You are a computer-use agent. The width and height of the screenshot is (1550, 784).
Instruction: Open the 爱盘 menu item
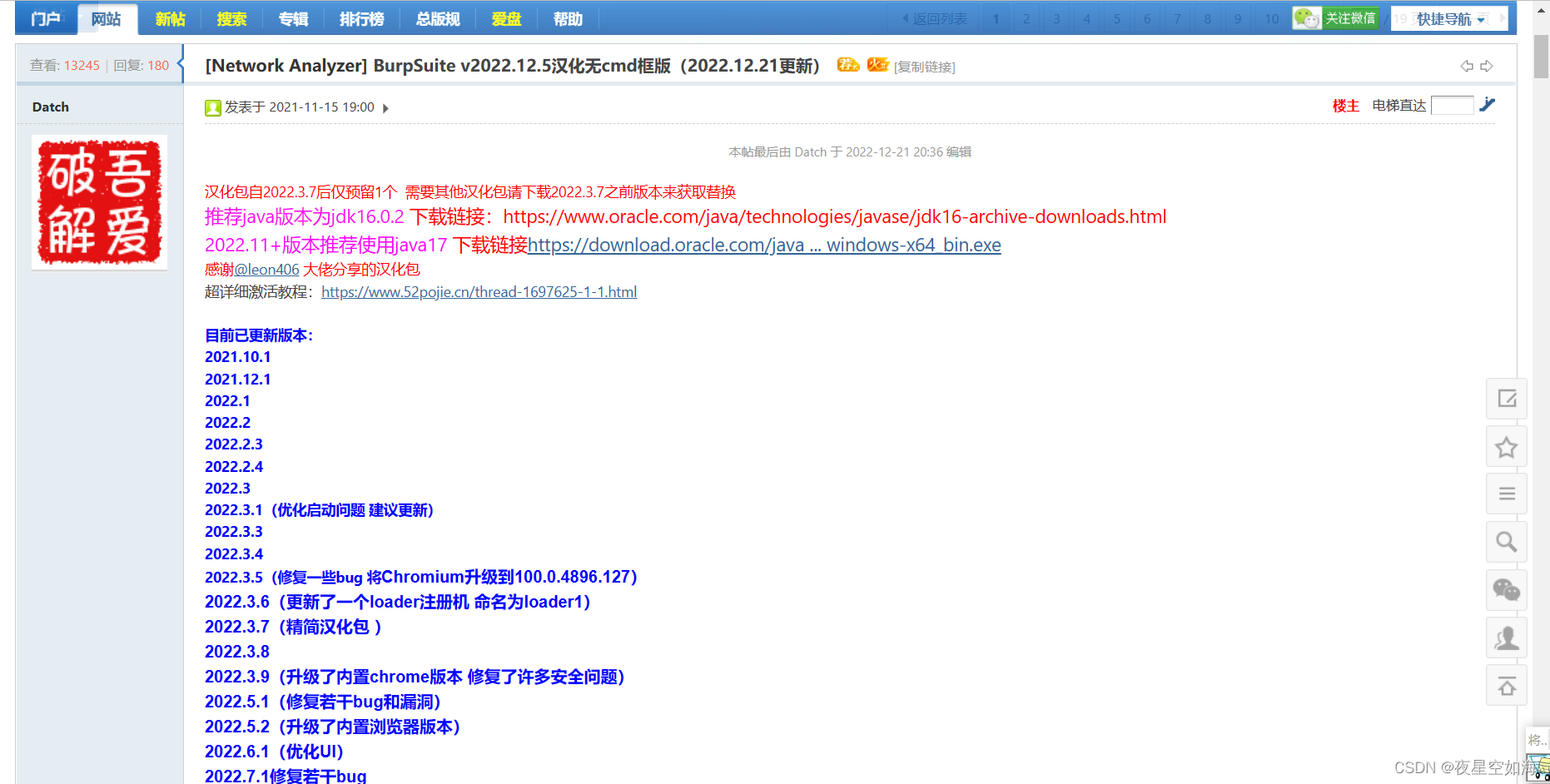[x=506, y=19]
